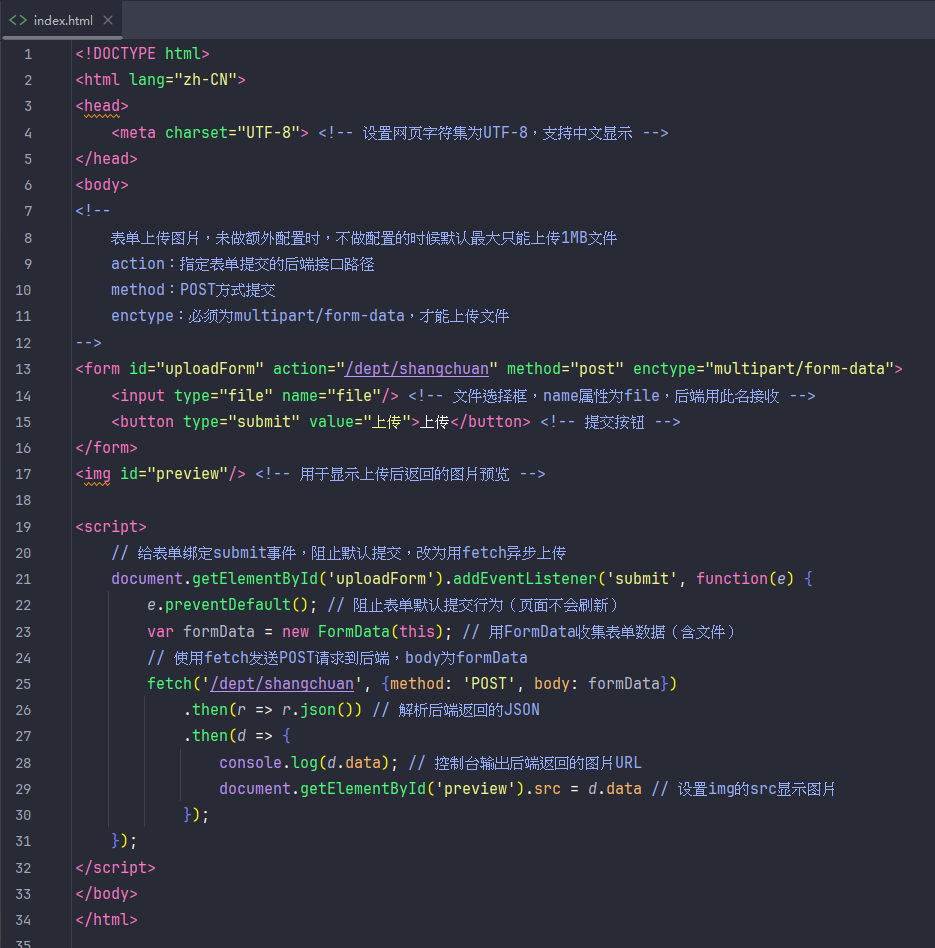Click the closing '</head>' tag

click(x=106, y=158)
